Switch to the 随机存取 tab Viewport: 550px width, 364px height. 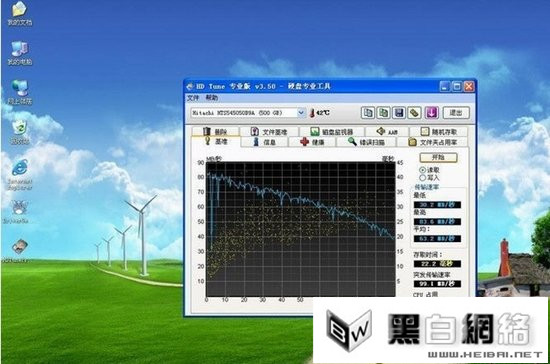coord(438,132)
